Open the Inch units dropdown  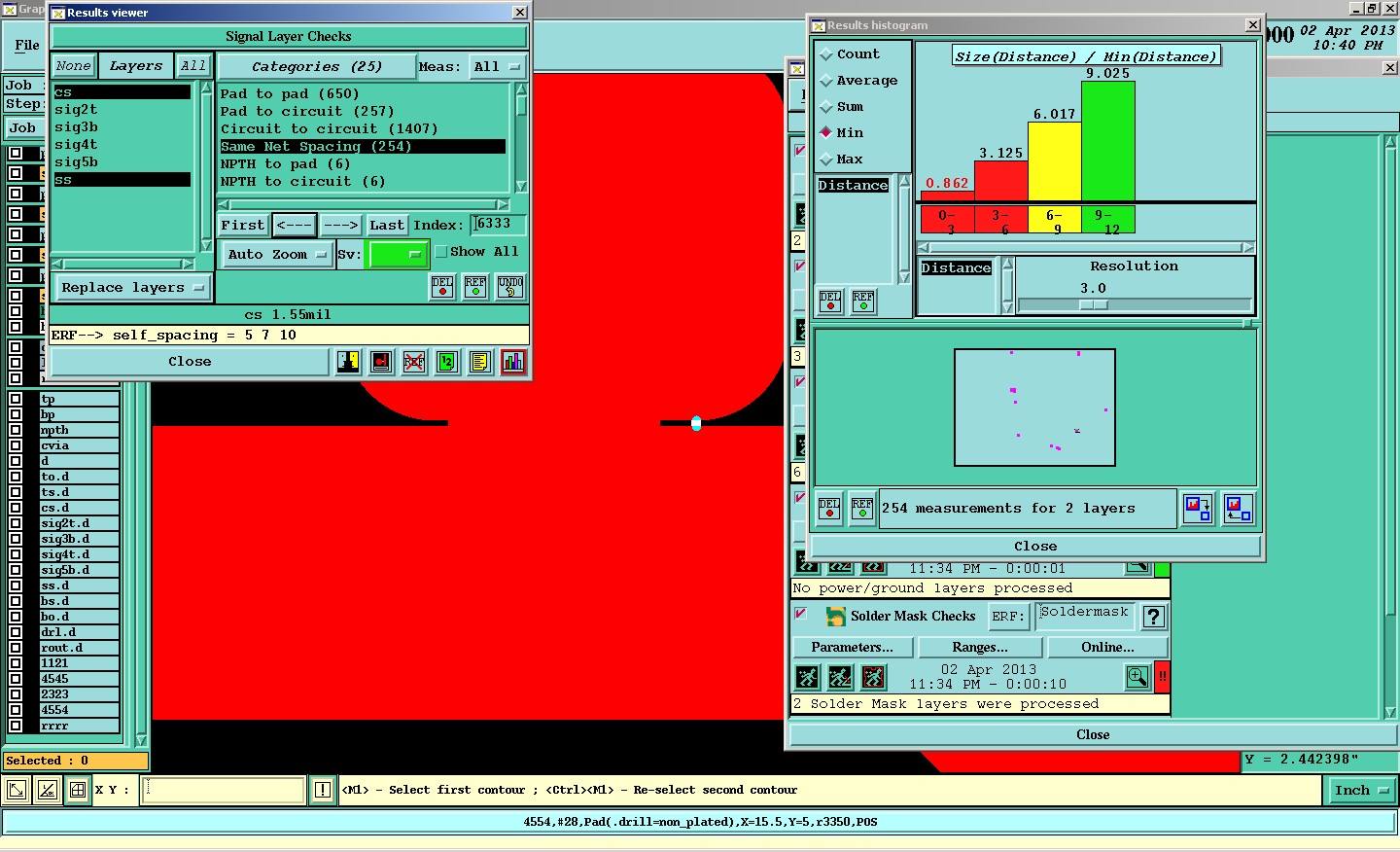coord(1361,791)
